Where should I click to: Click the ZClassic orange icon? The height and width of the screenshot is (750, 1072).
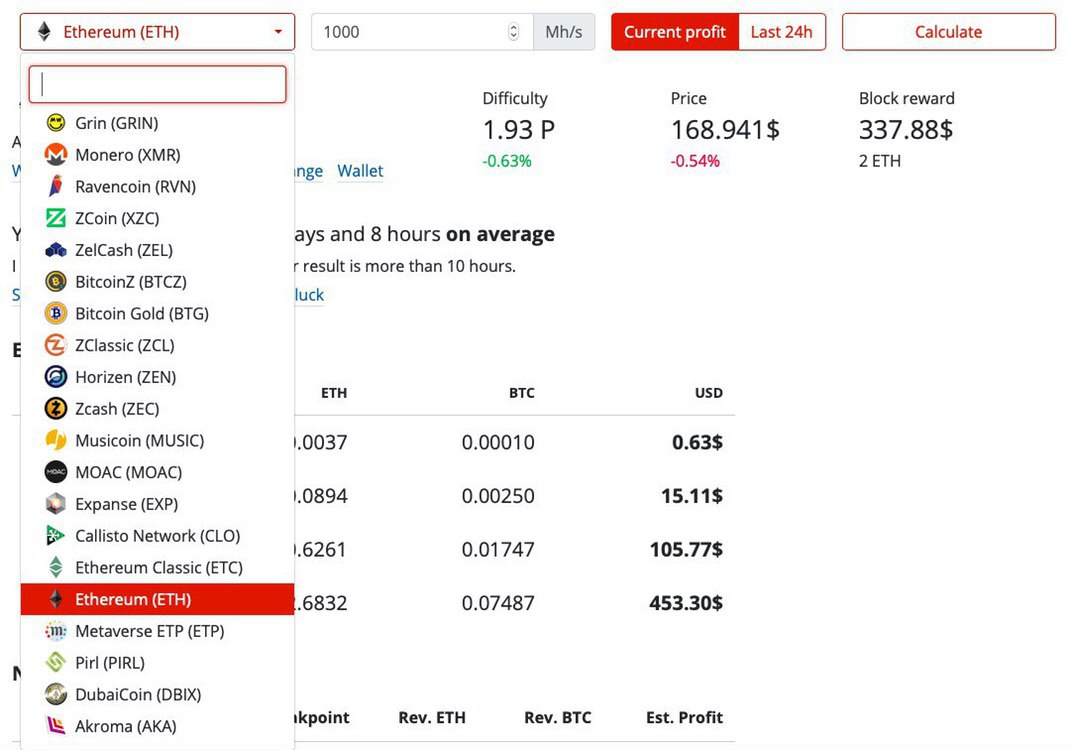tap(55, 345)
